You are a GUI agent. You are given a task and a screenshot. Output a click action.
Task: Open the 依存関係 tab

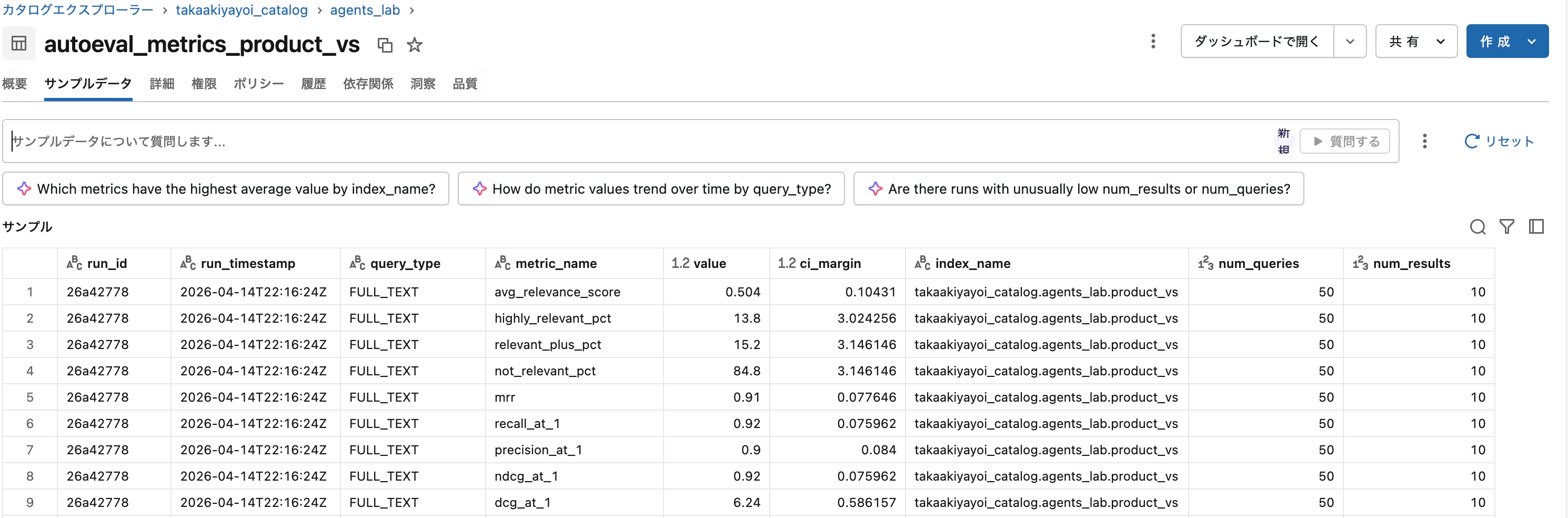(x=368, y=84)
